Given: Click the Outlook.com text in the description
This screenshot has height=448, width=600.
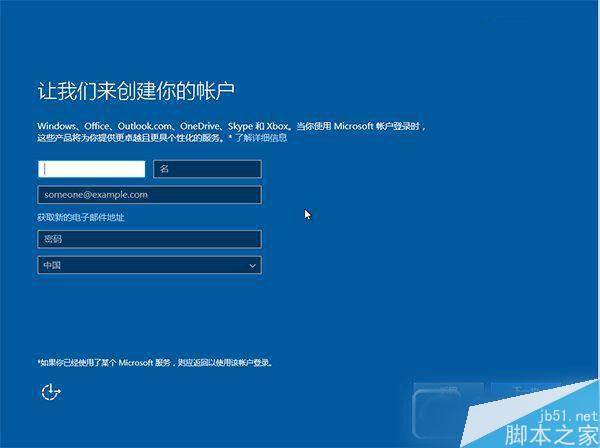Looking at the screenshot, I should (148, 125).
